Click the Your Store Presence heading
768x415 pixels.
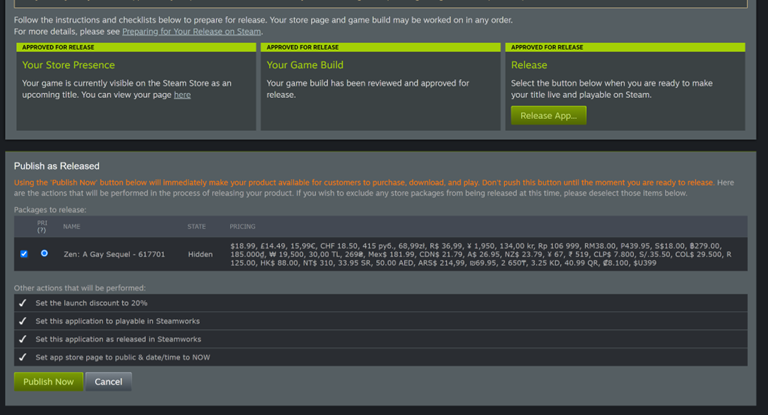pyautogui.click(x=68, y=65)
